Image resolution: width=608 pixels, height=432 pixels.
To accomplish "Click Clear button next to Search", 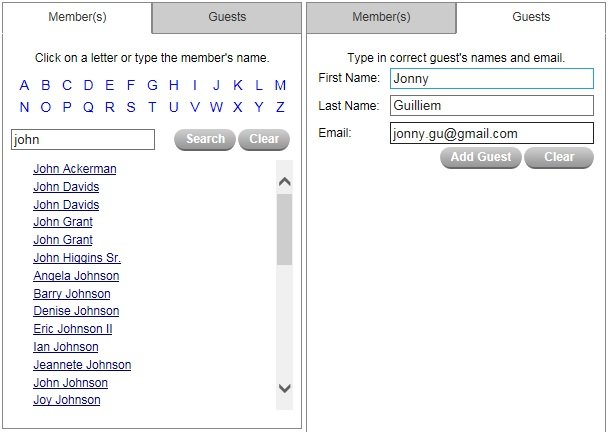I will pyautogui.click(x=264, y=139).
